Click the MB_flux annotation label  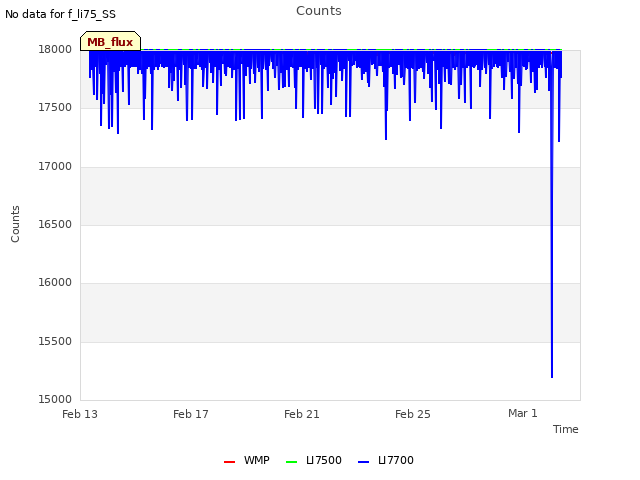(110, 42)
